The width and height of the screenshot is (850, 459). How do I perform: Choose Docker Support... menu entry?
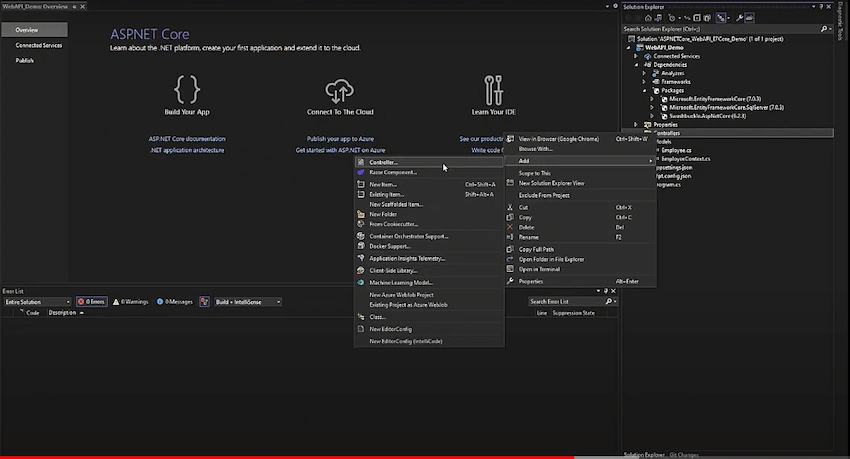tap(429, 246)
